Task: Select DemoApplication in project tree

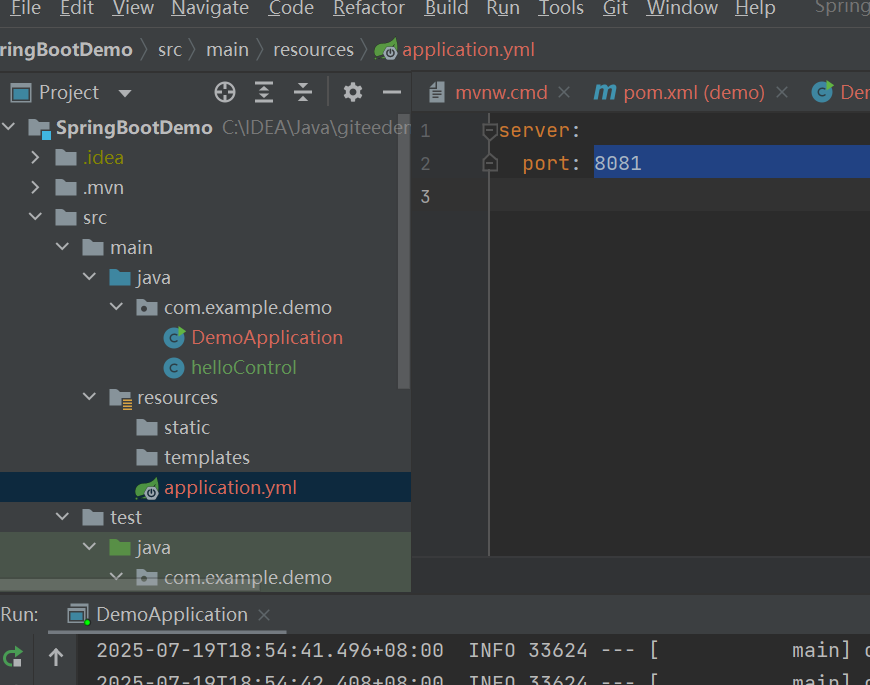Action: [267, 337]
